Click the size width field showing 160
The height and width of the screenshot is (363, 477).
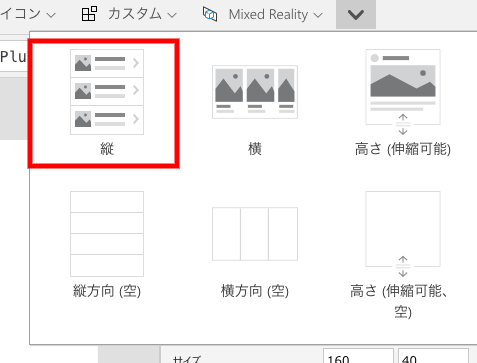pyautogui.click(x=358, y=356)
